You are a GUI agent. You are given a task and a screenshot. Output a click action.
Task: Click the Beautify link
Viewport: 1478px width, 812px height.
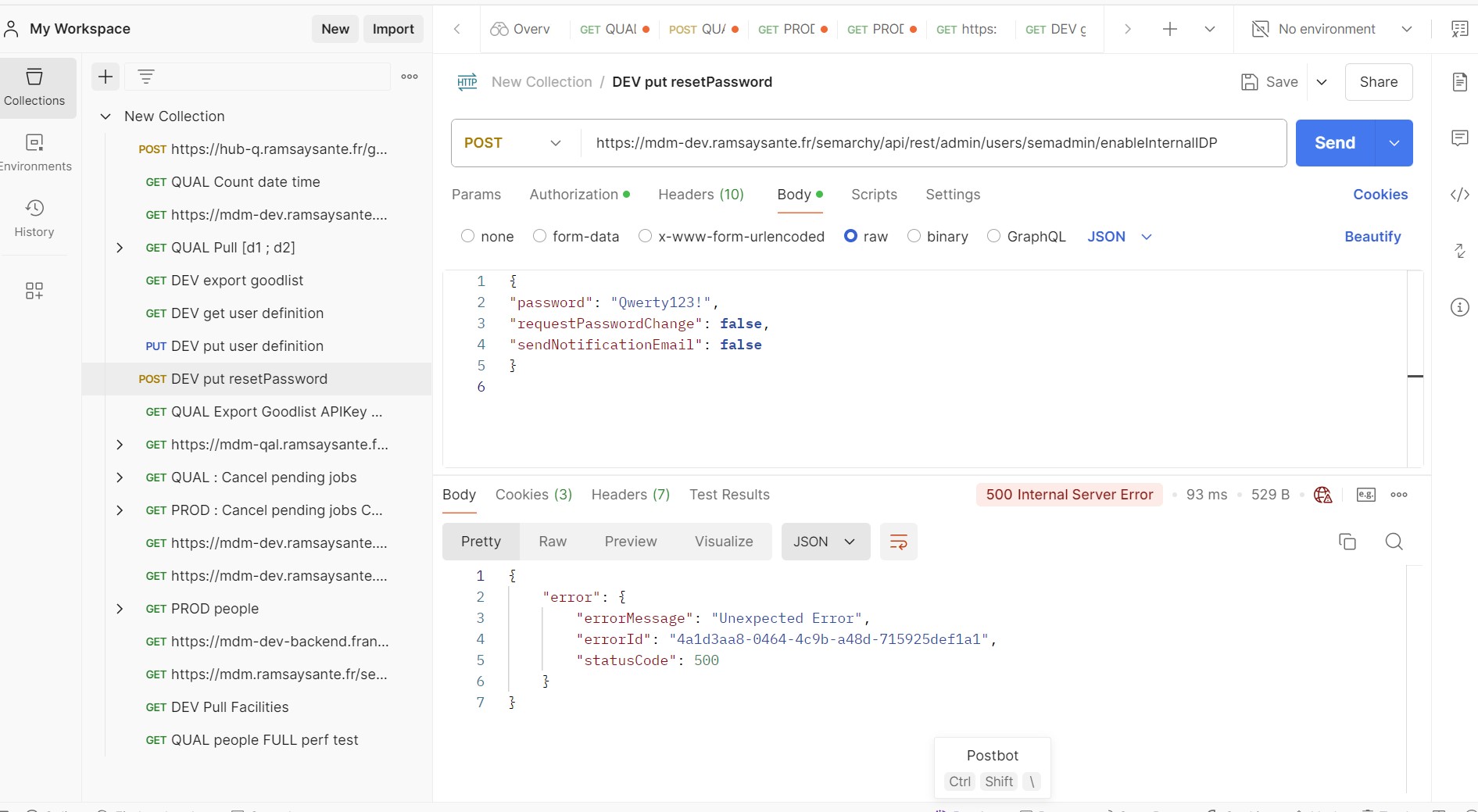tap(1372, 237)
